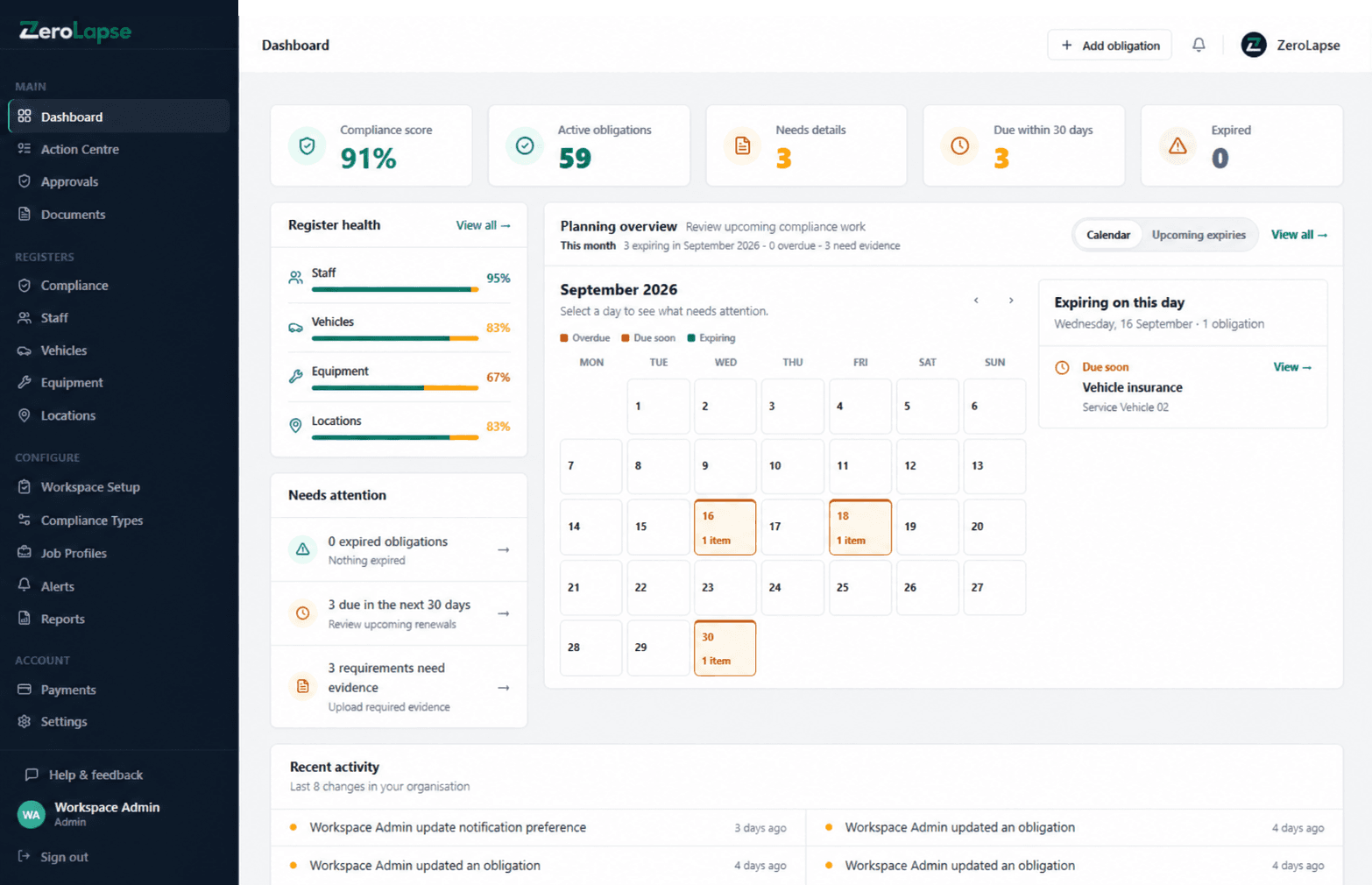
Task: Open Workspace Setup in the sidebar
Action: 119,486
